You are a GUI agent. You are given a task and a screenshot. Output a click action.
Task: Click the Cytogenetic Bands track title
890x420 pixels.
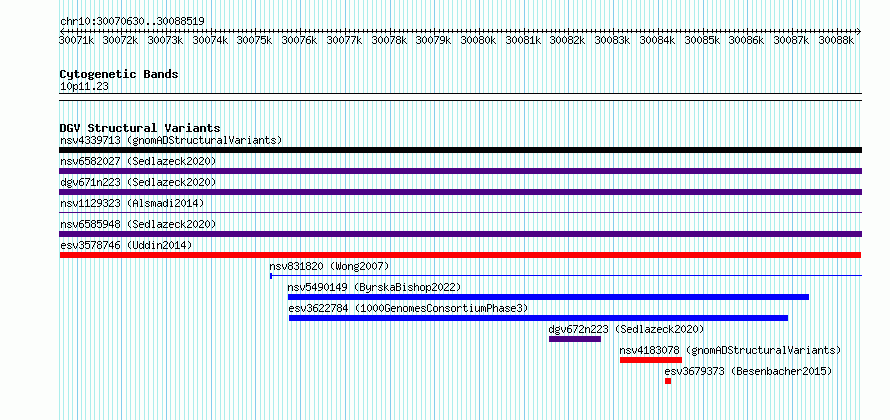[119, 74]
